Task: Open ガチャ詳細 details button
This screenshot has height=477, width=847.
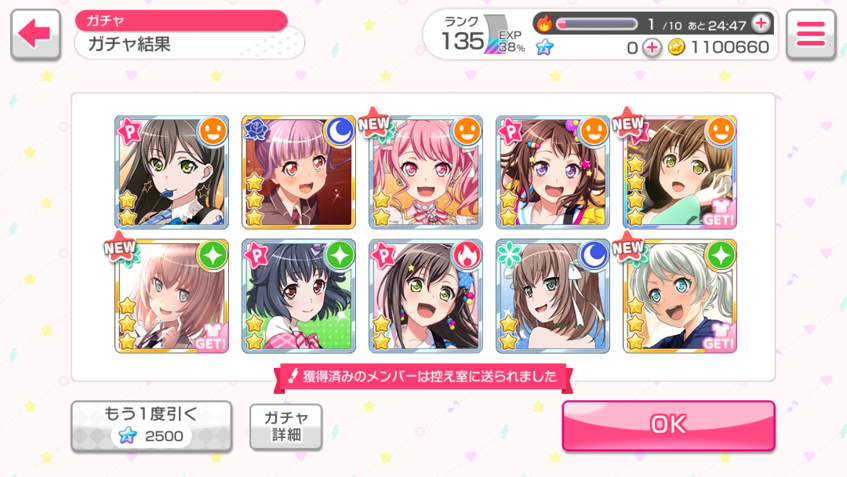Action: [286, 426]
